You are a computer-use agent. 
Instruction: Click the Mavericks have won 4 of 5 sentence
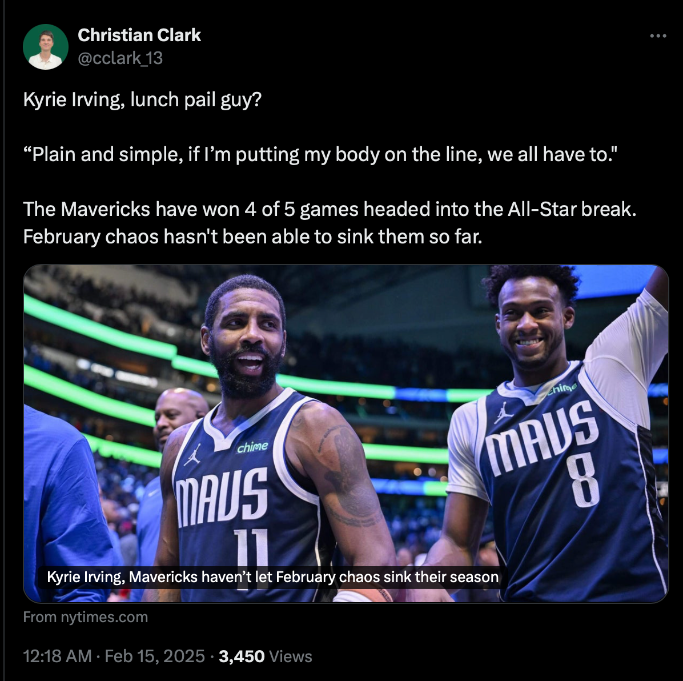pyautogui.click(x=330, y=209)
